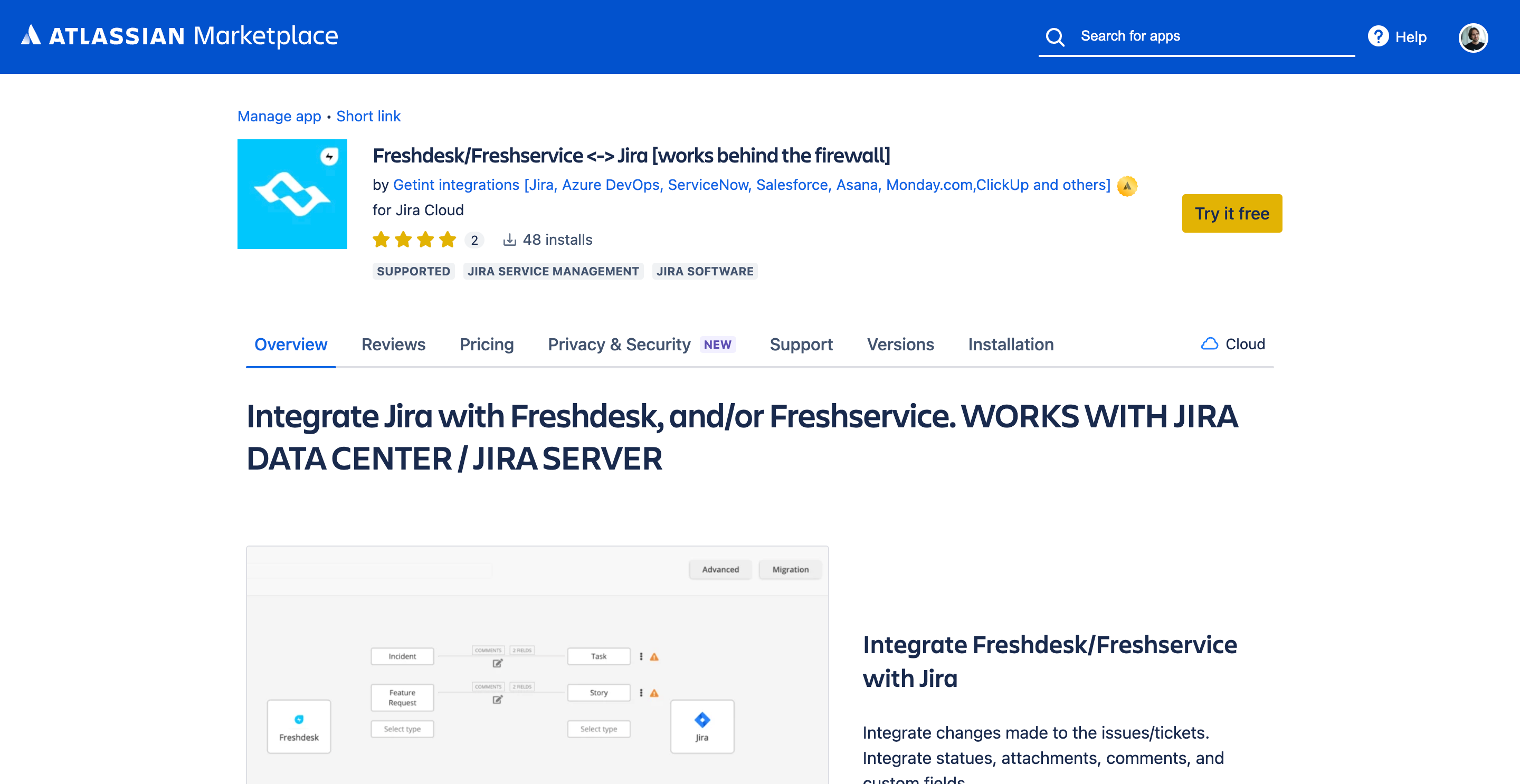Open the Getint integrations vendor link
Viewport: 1520px width, 784px height.
click(752, 185)
